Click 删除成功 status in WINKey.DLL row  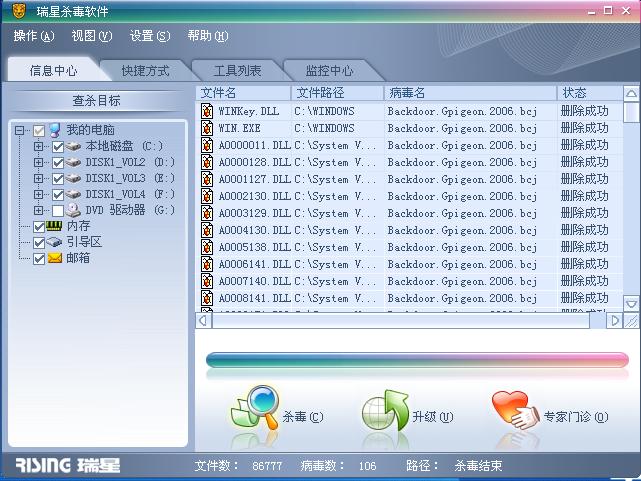click(x=585, y=111)
